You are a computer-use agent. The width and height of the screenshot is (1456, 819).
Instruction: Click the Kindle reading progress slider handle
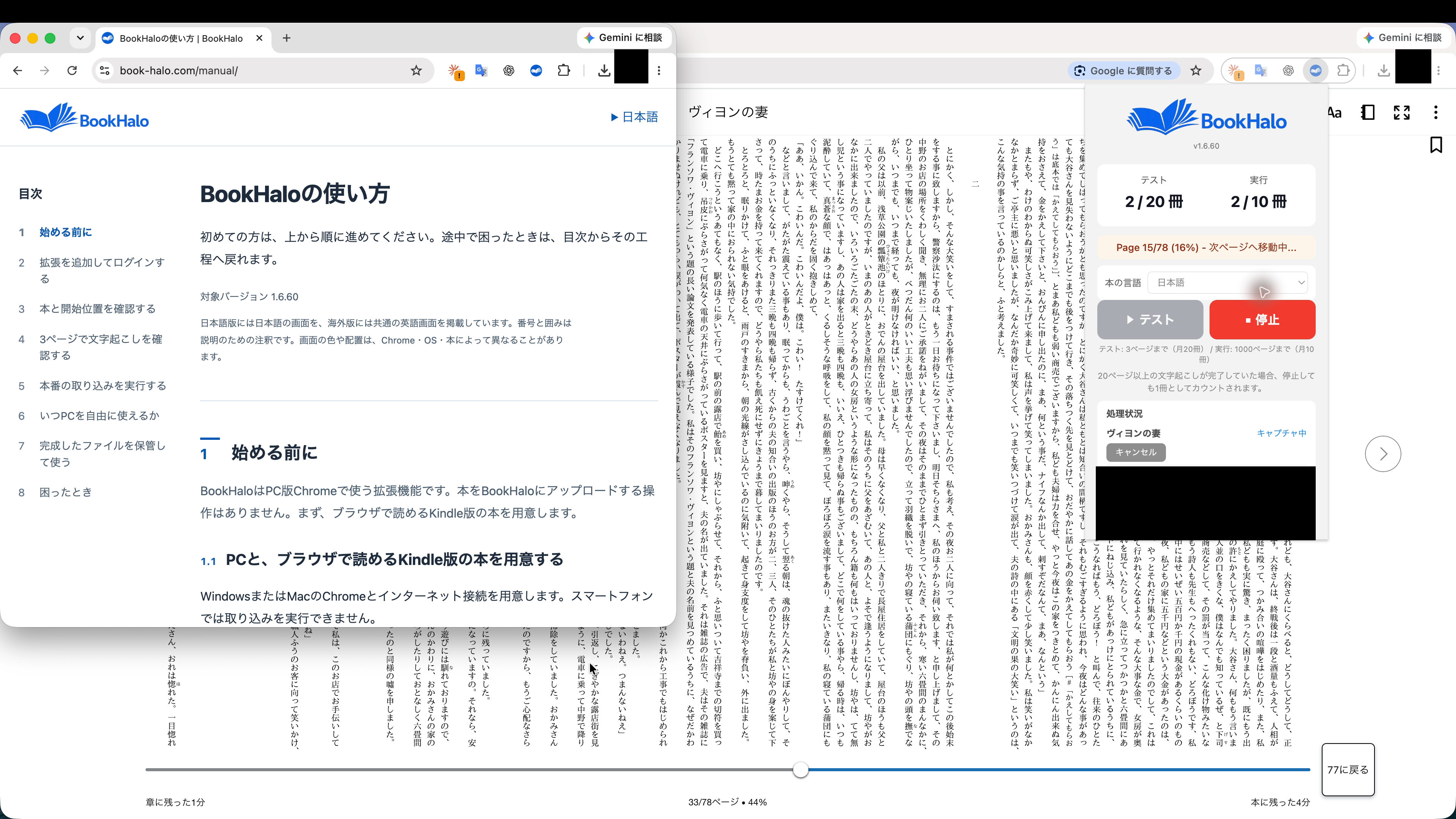800,770
